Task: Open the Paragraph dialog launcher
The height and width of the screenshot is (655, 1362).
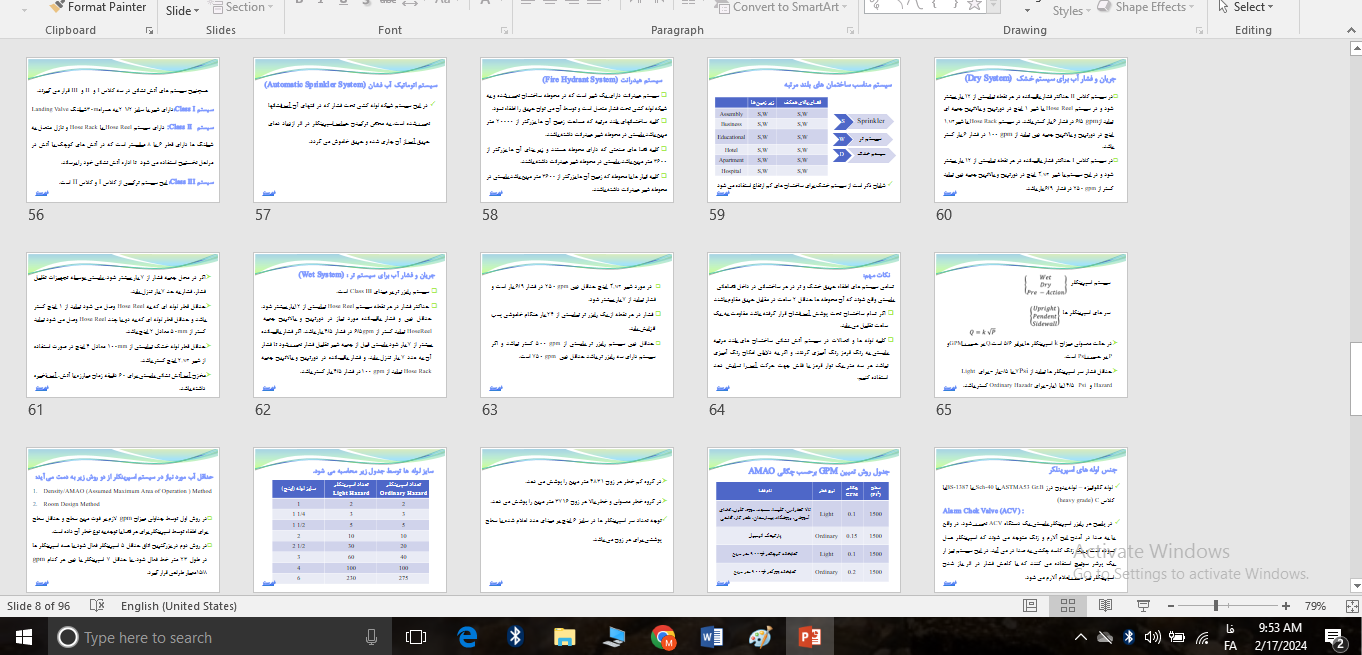Action: click(850, 30)
